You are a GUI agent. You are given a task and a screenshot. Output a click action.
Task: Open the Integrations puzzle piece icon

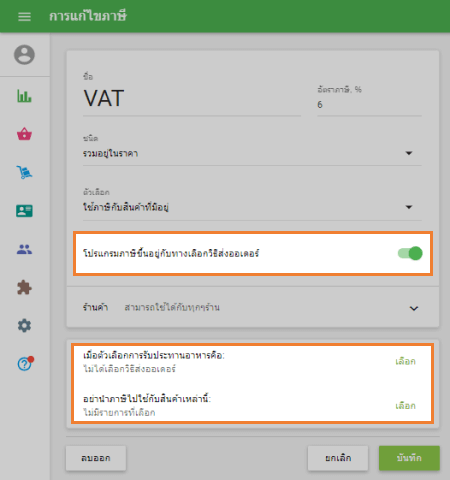coord(24,287)
